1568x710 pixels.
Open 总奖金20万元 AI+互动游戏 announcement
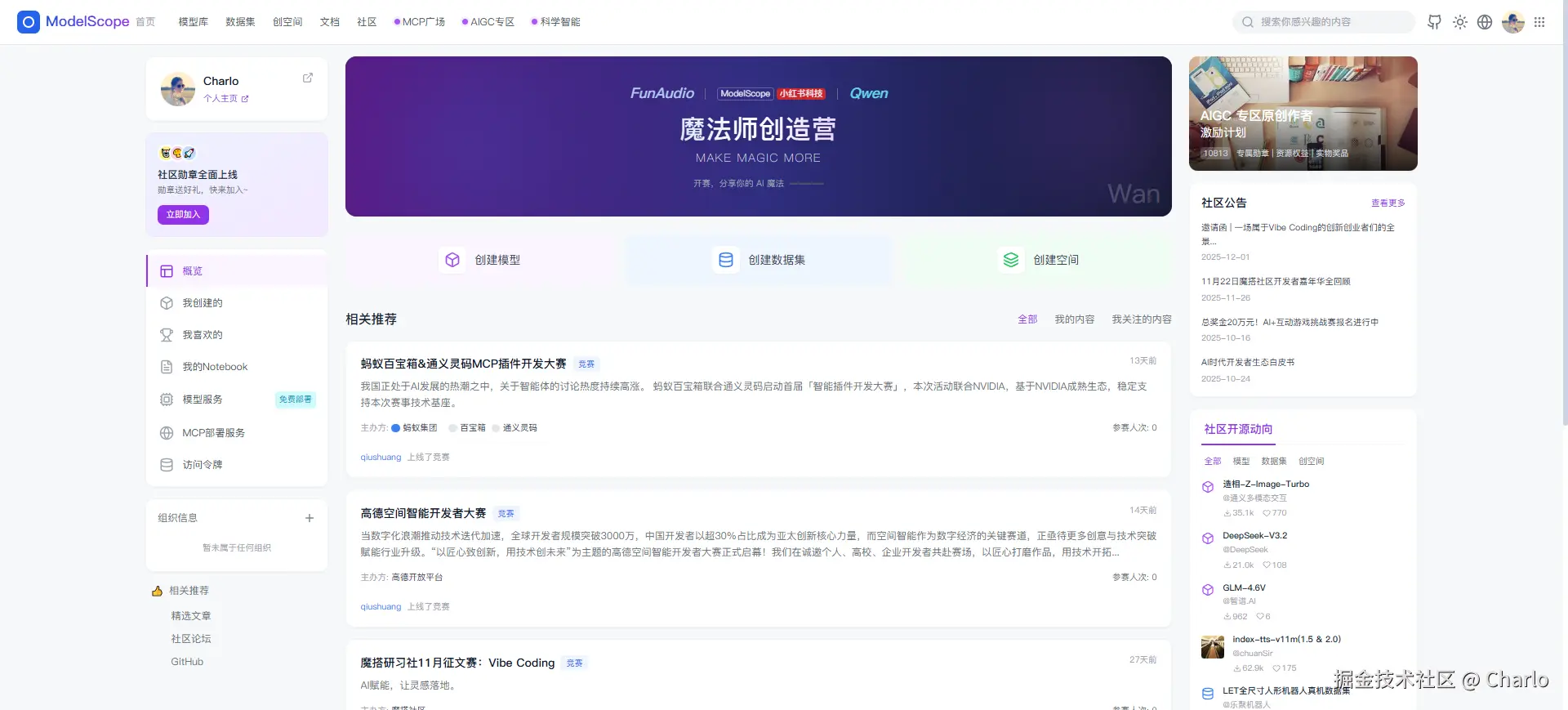(1290, 322)
